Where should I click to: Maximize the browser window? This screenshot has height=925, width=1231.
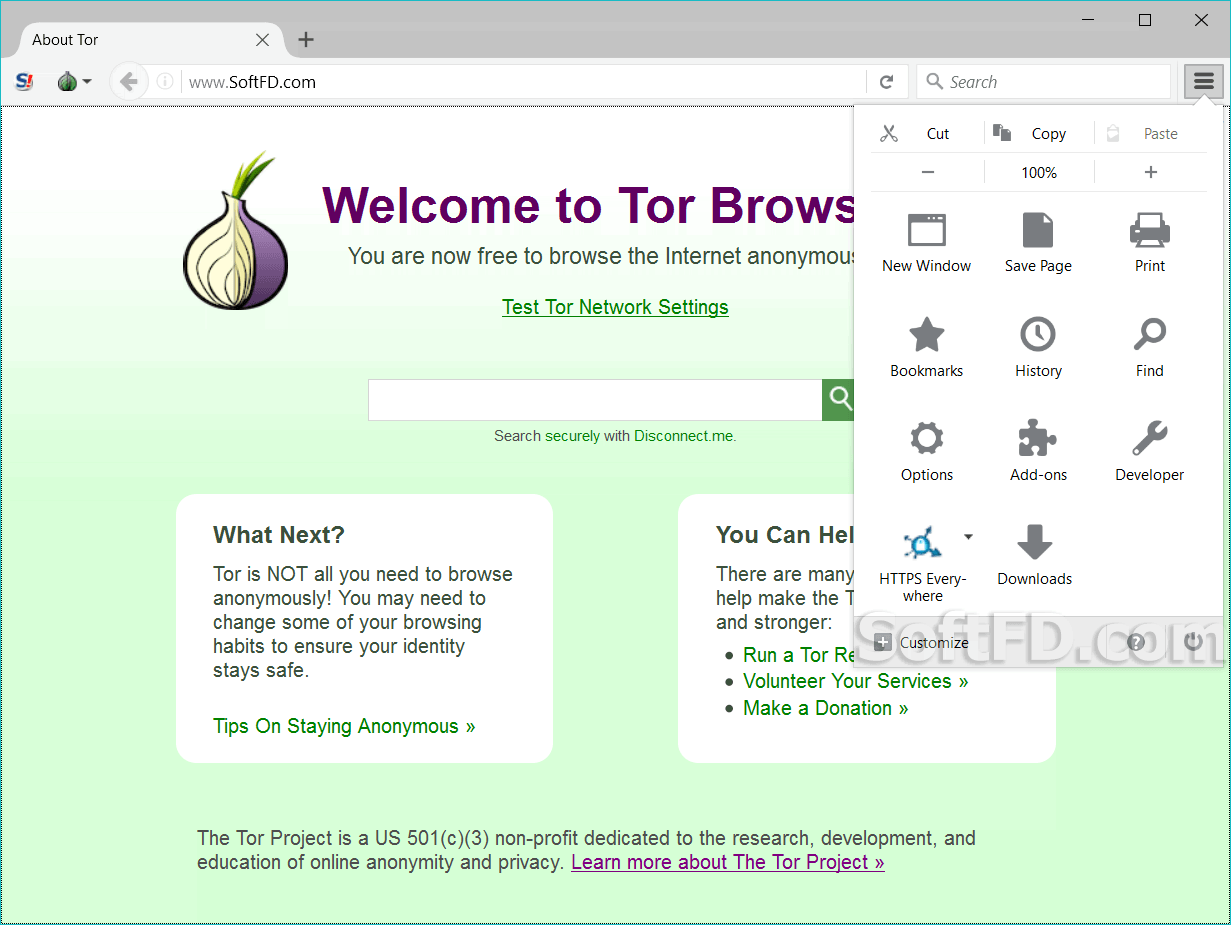[1146, 20]
